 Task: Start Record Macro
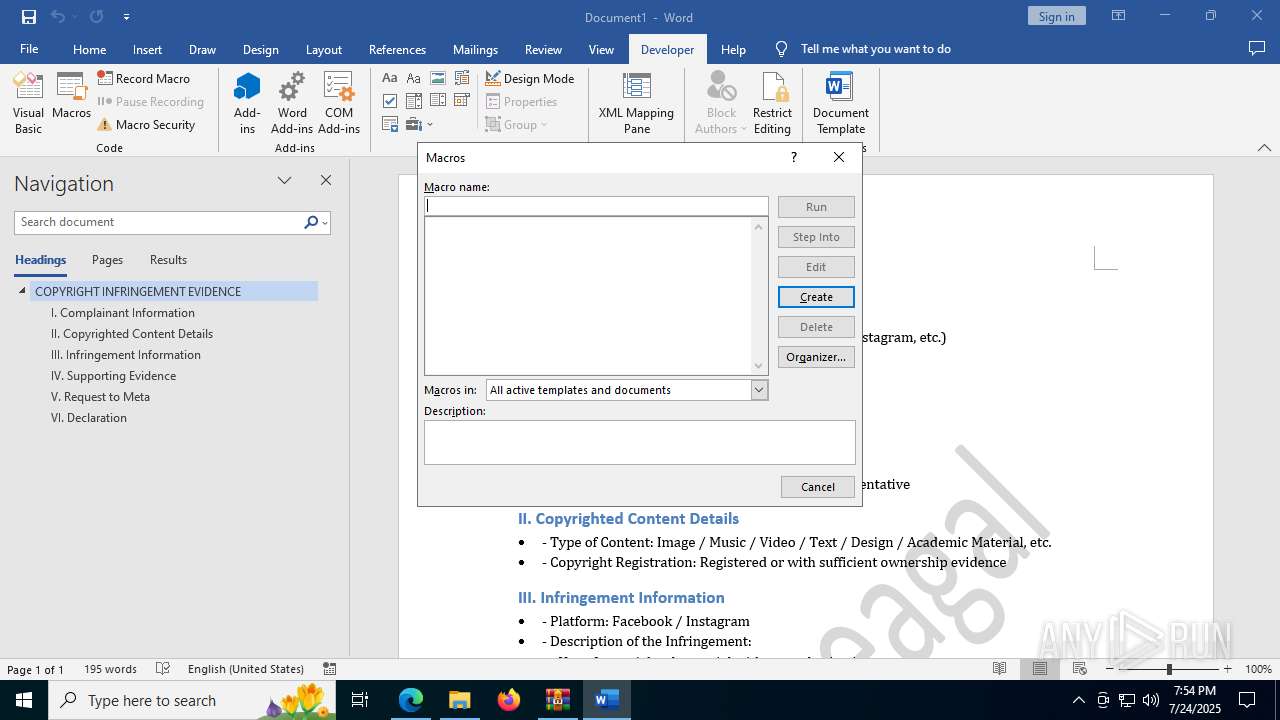click(144, 78)
